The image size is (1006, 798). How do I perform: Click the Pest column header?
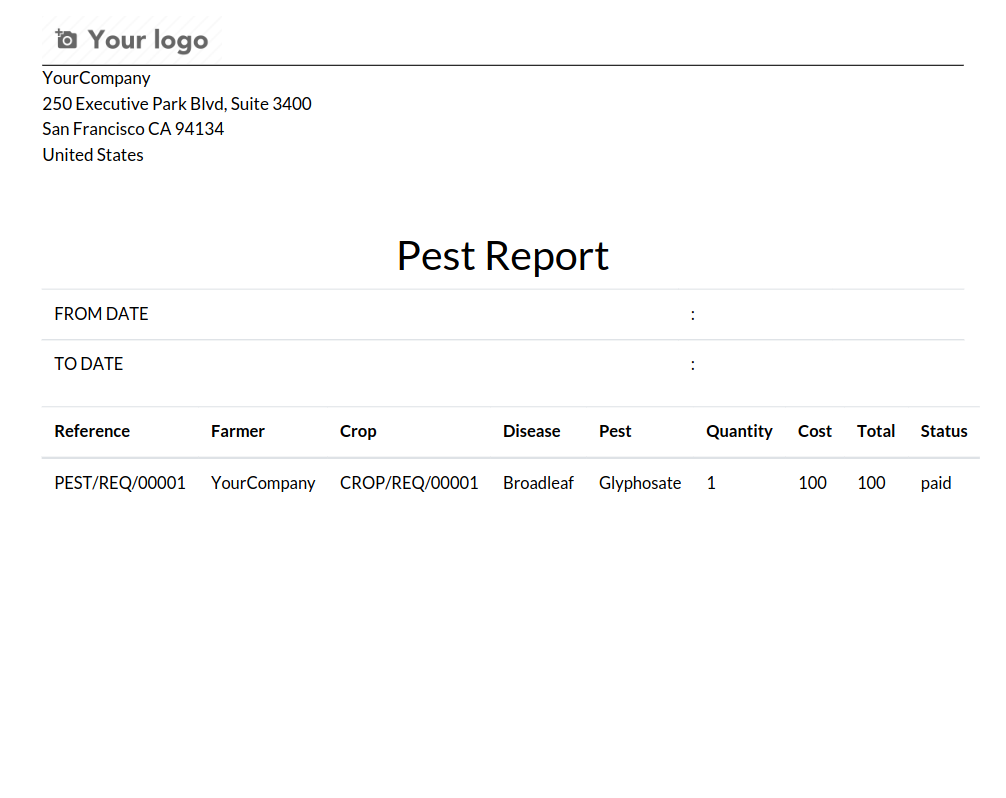615,431
